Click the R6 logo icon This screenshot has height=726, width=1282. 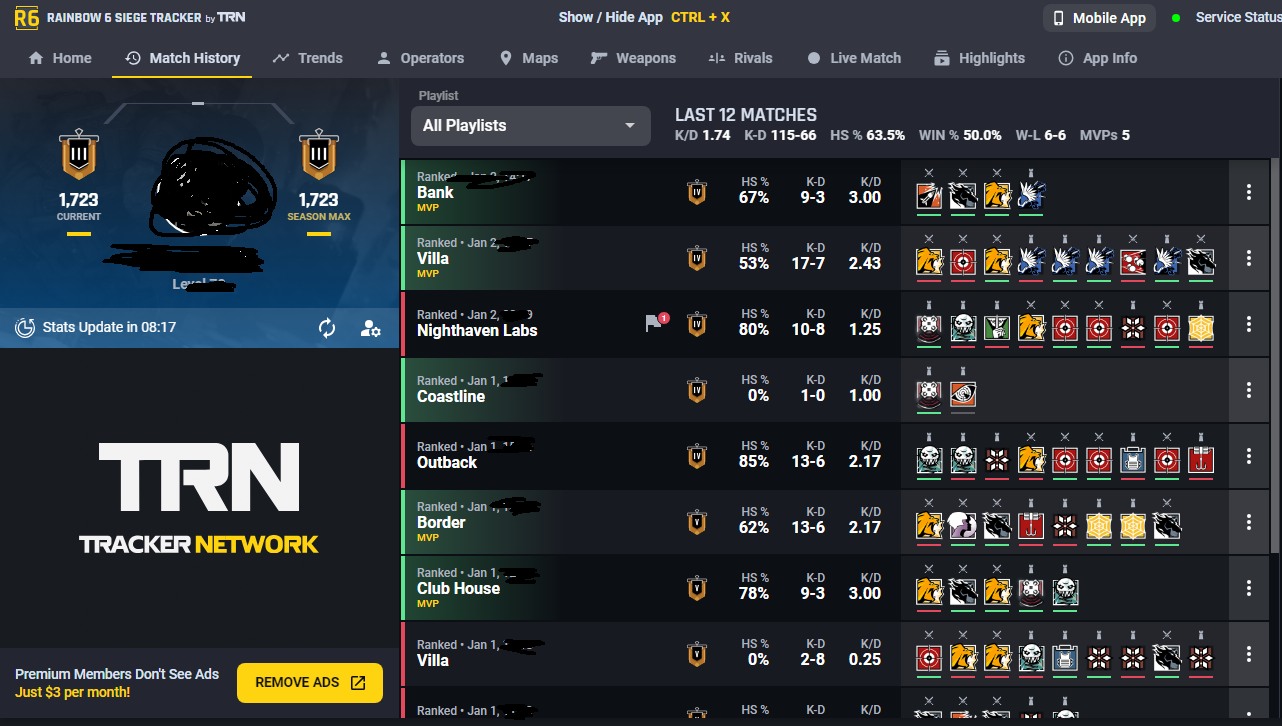coord(27,17)
